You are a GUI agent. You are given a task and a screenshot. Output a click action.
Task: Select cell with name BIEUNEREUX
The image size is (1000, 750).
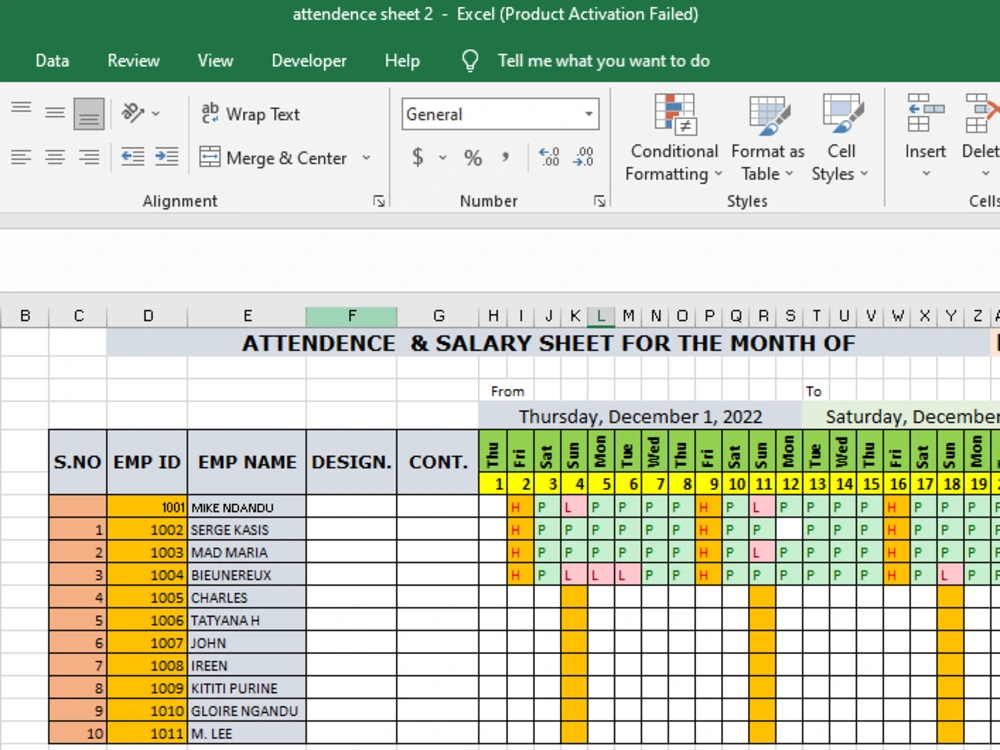click(247, 575)
